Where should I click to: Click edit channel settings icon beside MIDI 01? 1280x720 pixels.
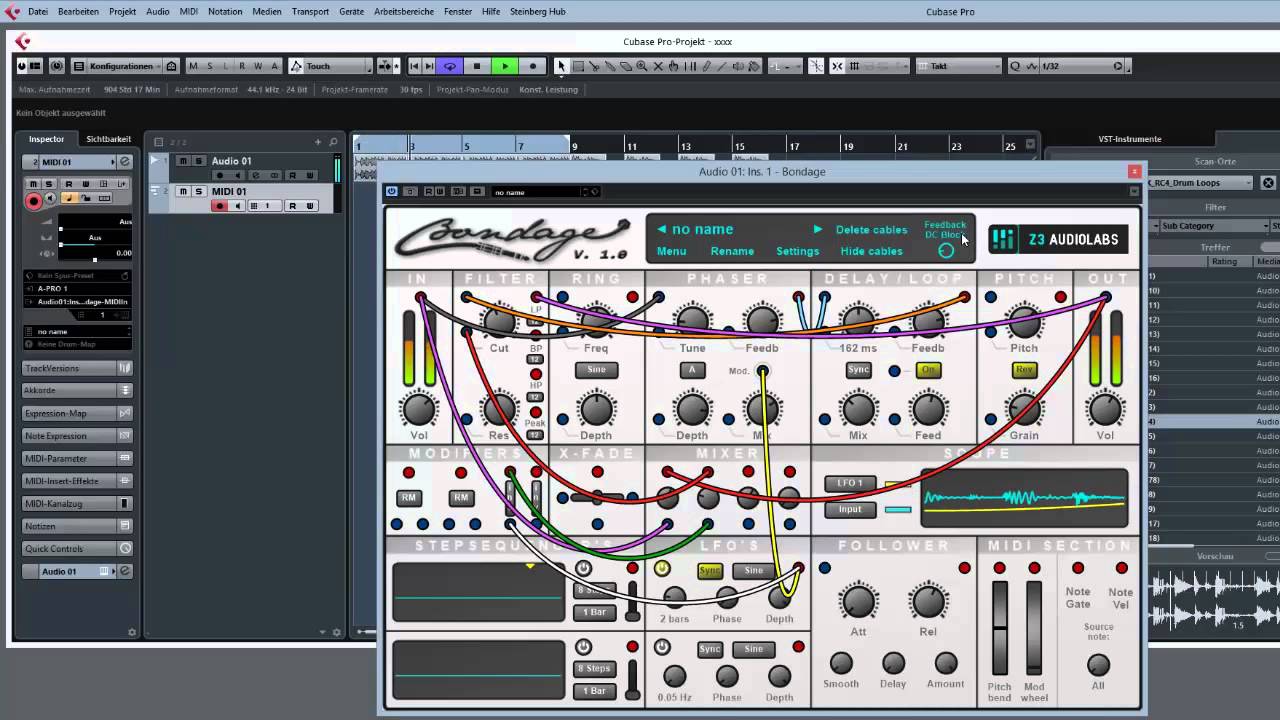[x=125, y=162]
